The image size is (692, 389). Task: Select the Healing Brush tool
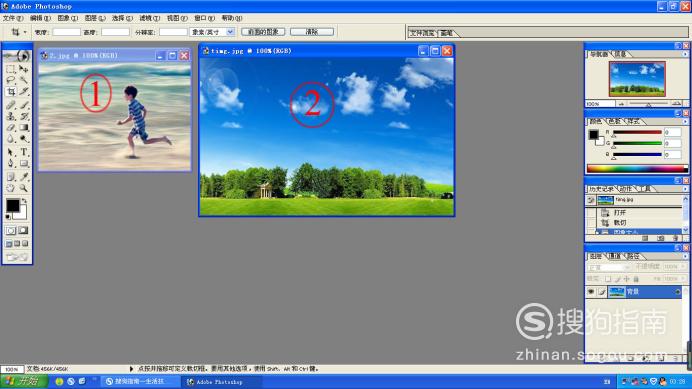pos(11,105)
